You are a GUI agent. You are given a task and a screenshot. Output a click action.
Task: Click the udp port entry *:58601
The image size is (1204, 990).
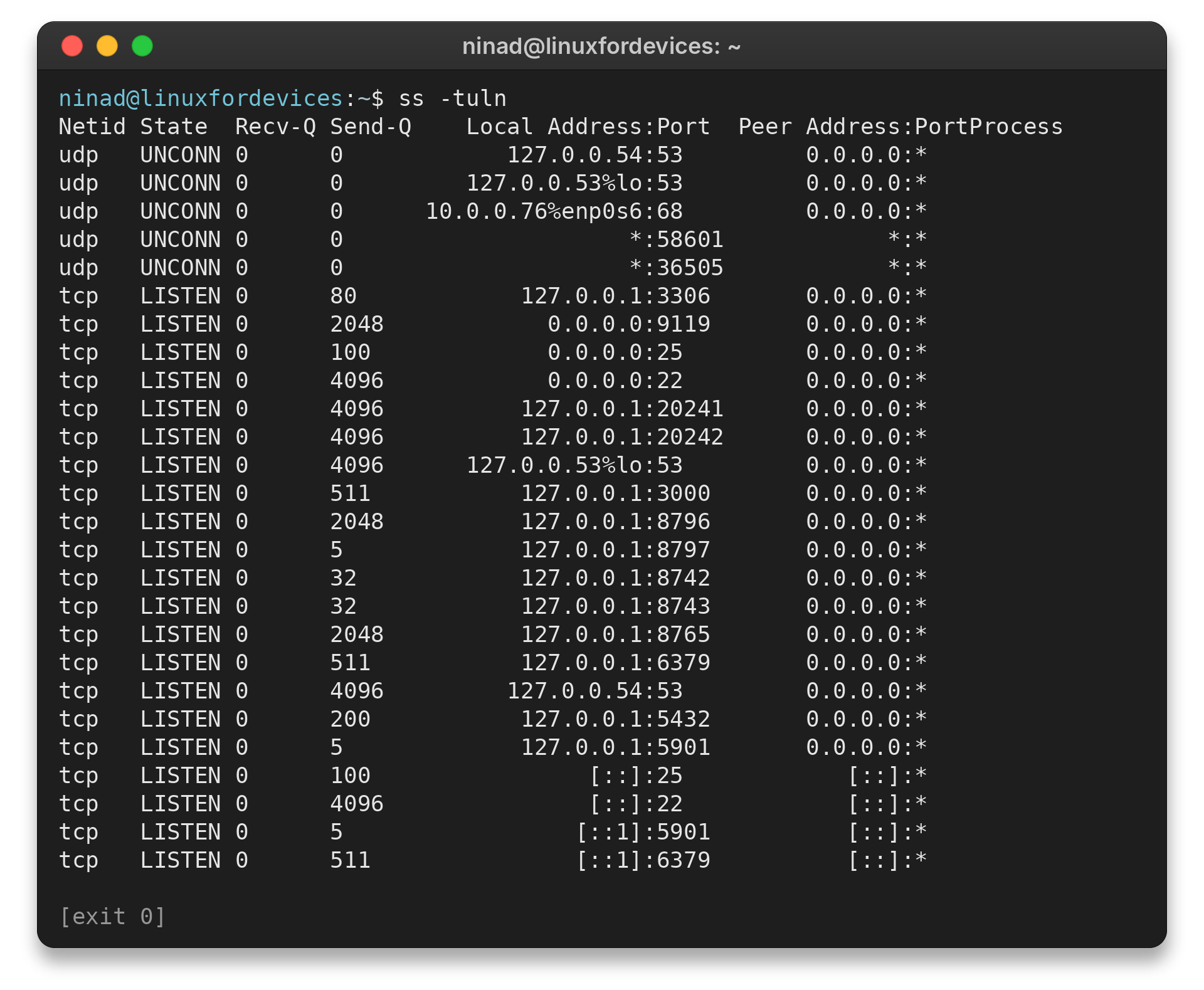[676, 240]
